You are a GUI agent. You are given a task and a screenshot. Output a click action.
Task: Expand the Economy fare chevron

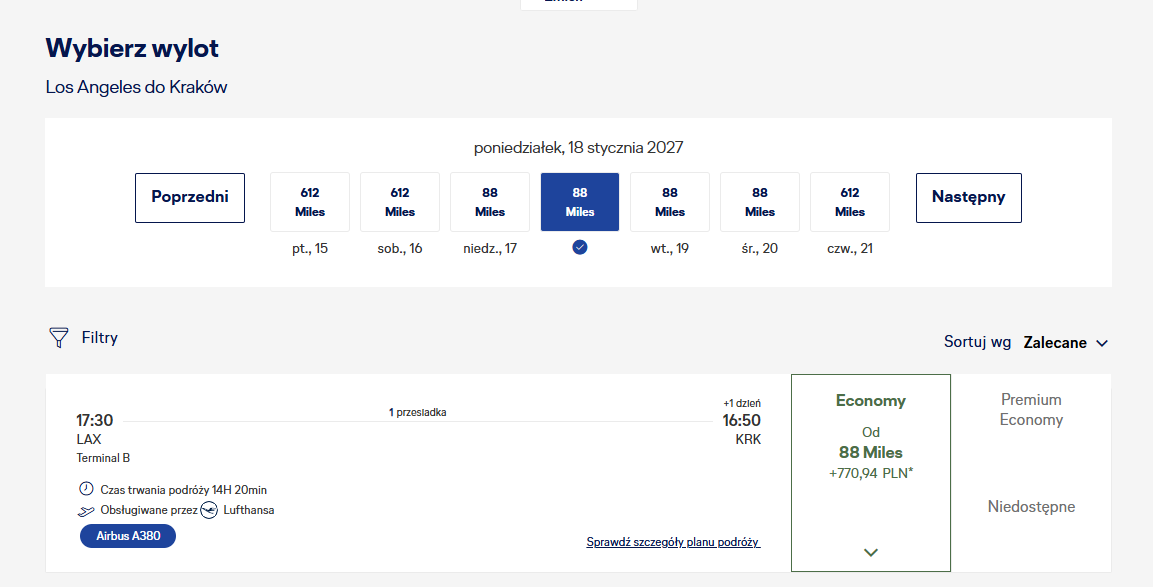tap(871, 552)
